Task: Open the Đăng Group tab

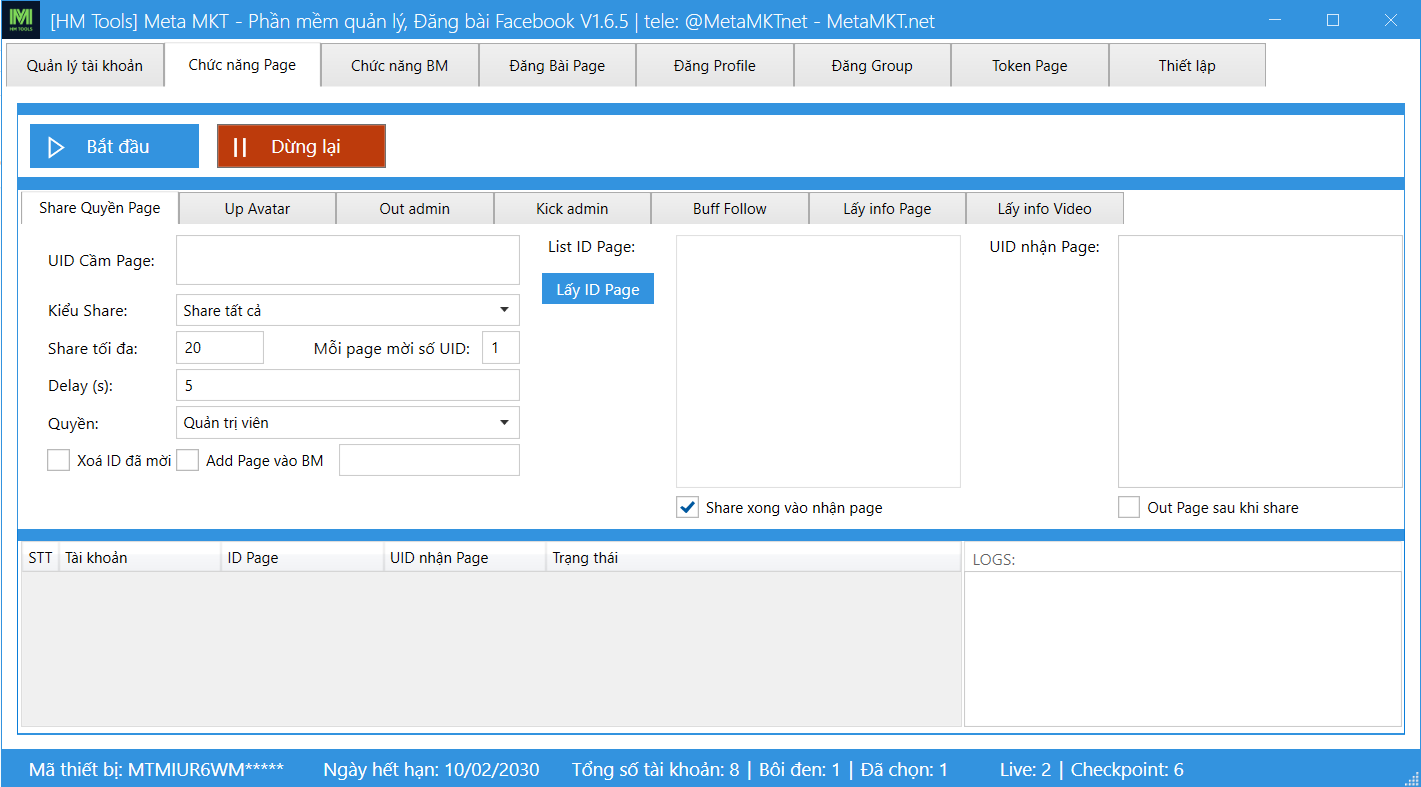Action: coord(872,66)
